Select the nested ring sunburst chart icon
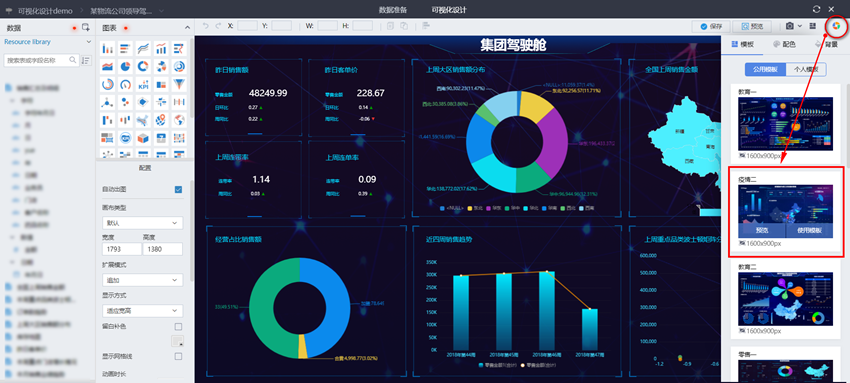 coord(179,67)
